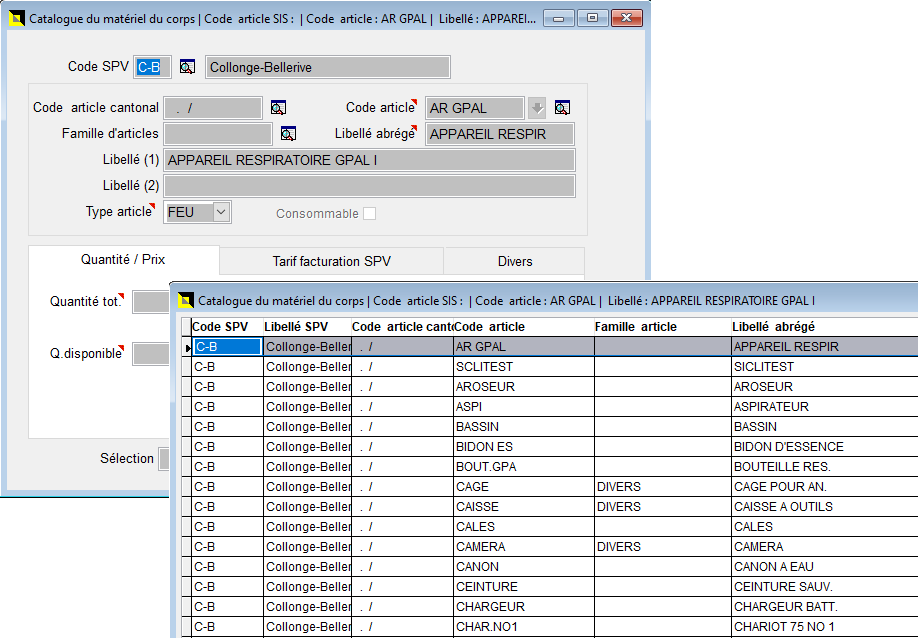918x638 pixels.
Task: Select the Quantité / Prix tab
Action: (x=123, y=260)
